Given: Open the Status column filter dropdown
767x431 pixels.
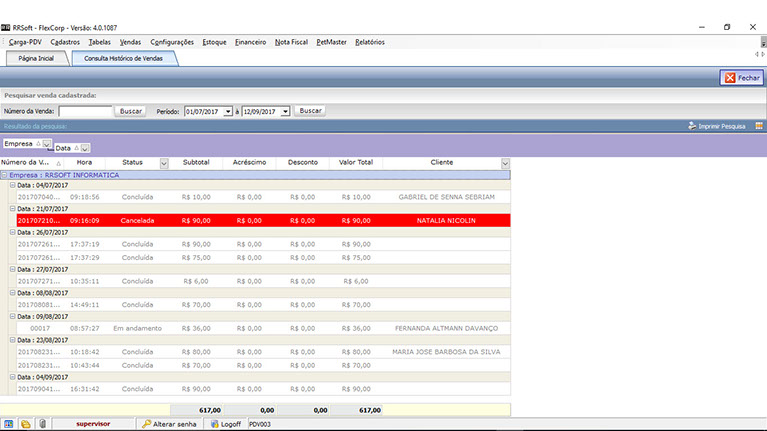Looking at the screenshot, I should pos(163,162).
